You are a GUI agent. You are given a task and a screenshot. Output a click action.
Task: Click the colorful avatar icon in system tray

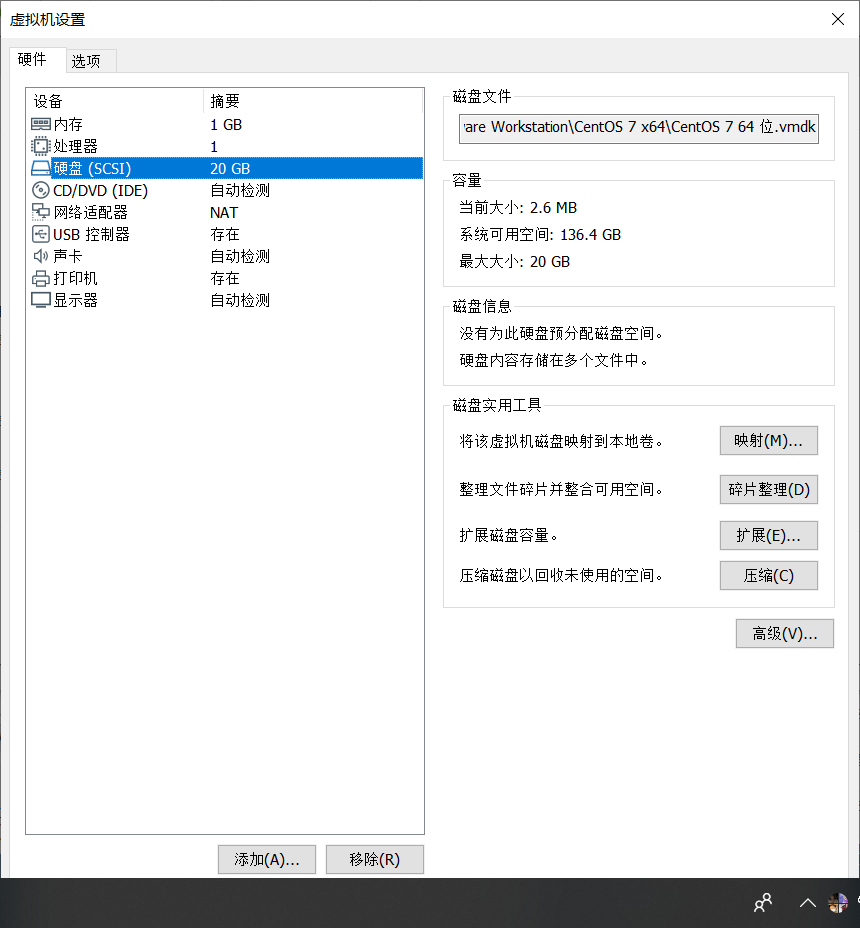838,903
